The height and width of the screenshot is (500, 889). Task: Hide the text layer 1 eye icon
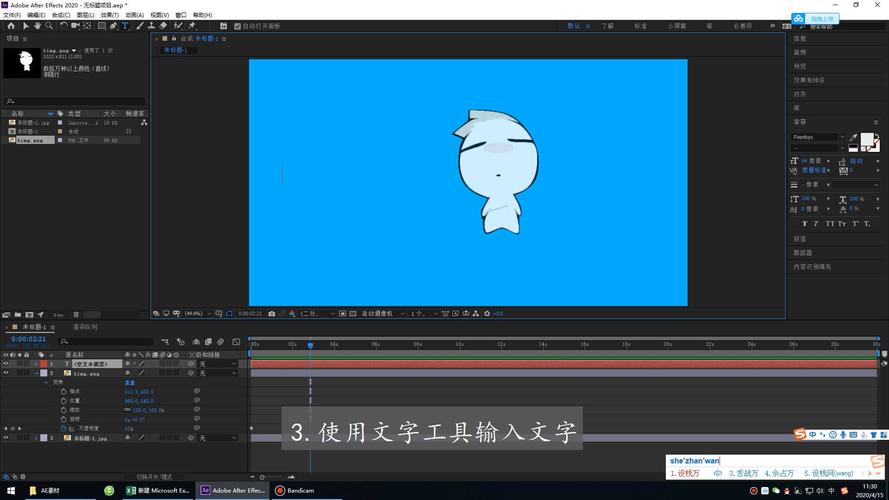click(6, 364)
